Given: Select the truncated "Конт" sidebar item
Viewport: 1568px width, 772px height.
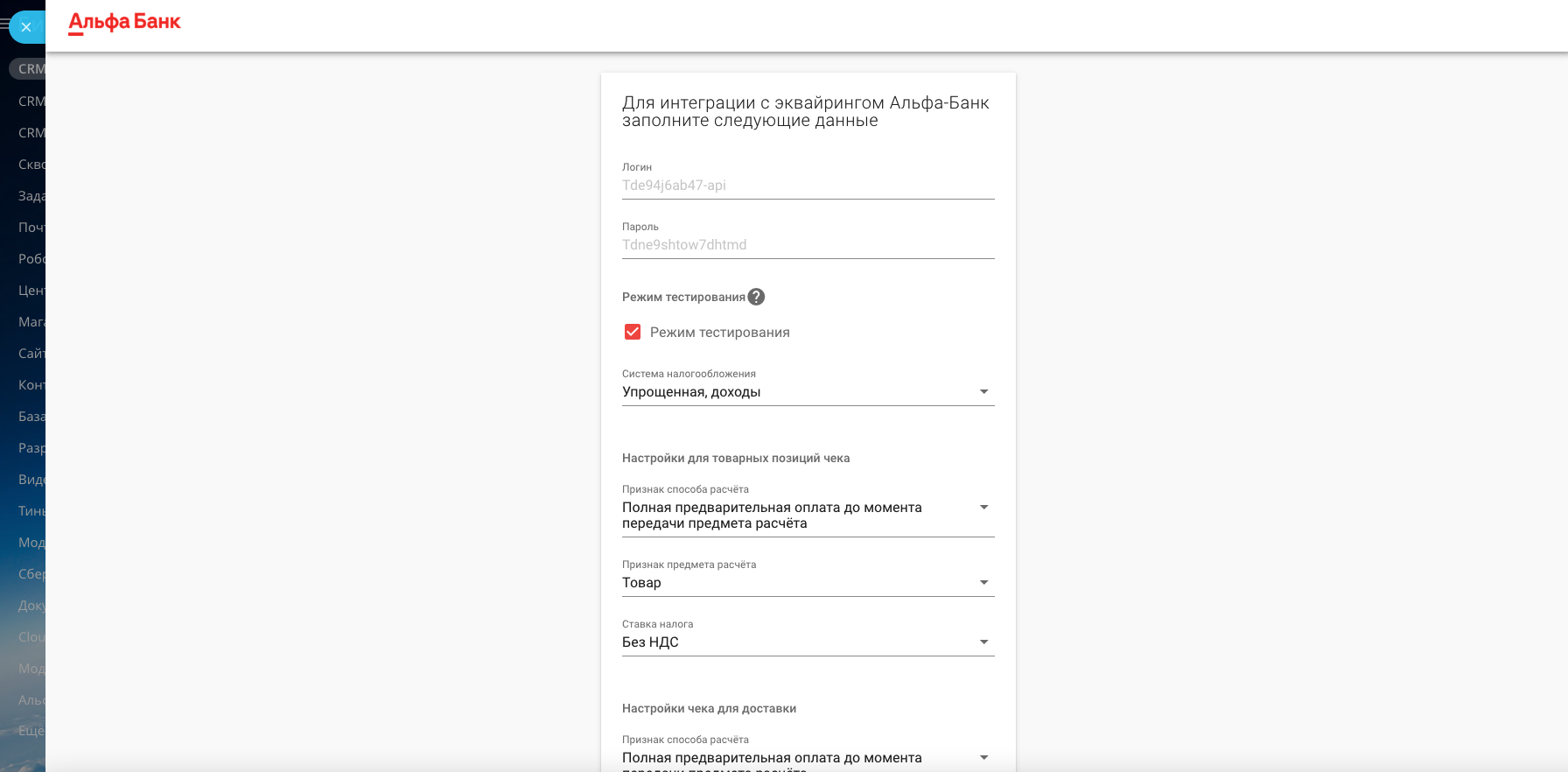Looking at the screenshot, I should click(x=31, y=385).
